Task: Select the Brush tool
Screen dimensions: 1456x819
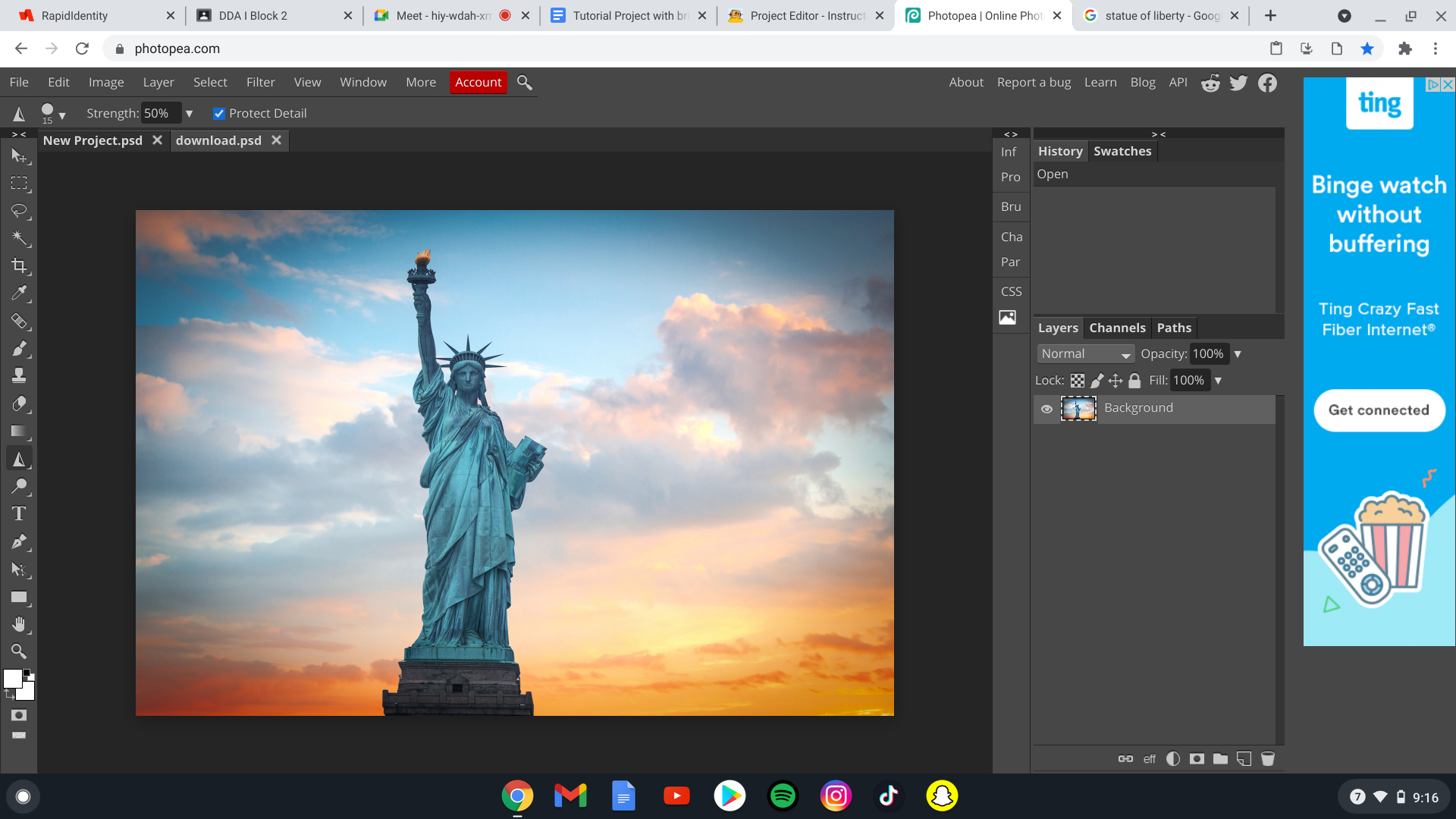Action: [19, 349]
